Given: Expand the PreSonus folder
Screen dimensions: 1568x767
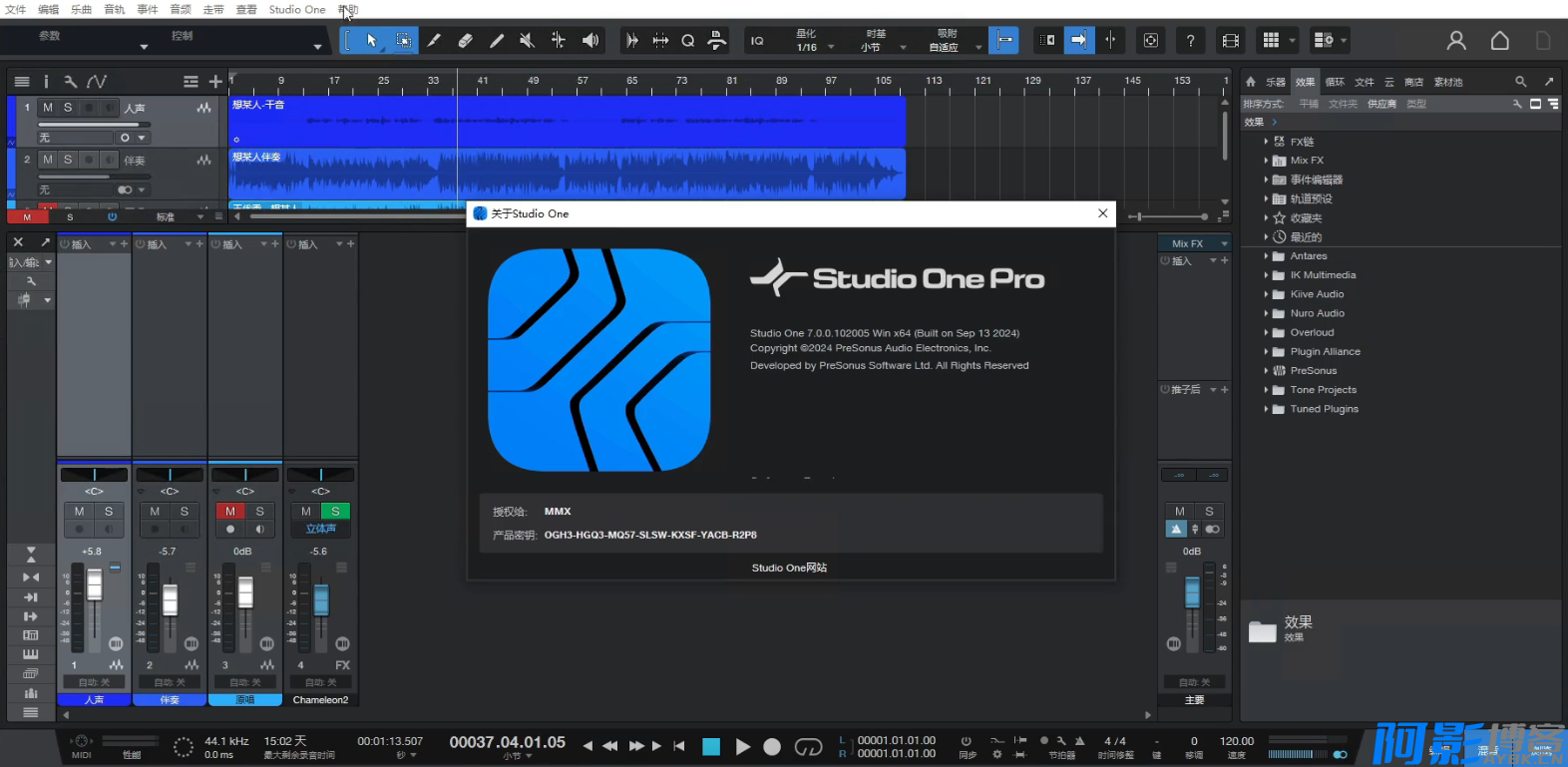Looking at the screenshot, I should pyautogui.click(x=1266, y=371).
